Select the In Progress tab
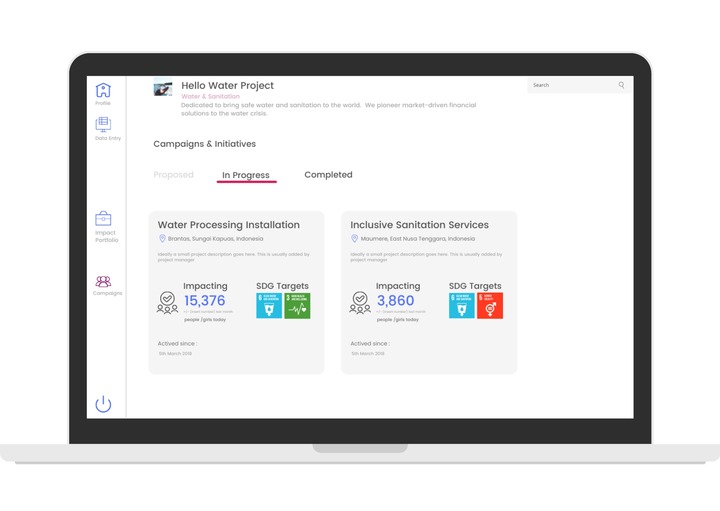 pyautogui.click(x=246, y=176)
